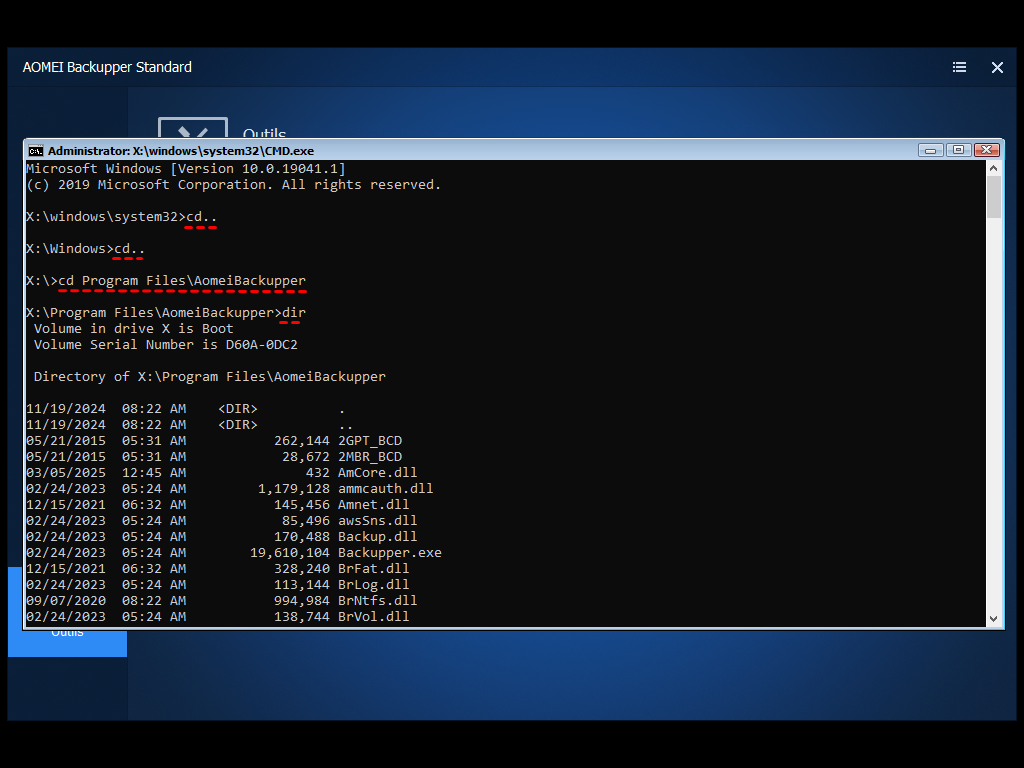Close the AOMEI Backupper Standard window
The width and height of the screenshot is (1024, 768).
pos(997,67)
